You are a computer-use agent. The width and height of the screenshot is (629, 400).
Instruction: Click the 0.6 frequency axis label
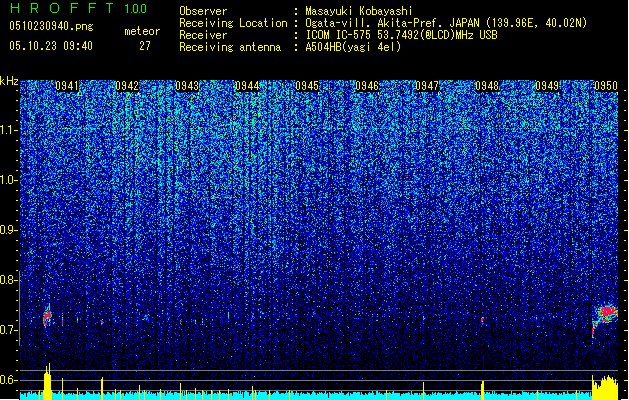coord(8,380)
